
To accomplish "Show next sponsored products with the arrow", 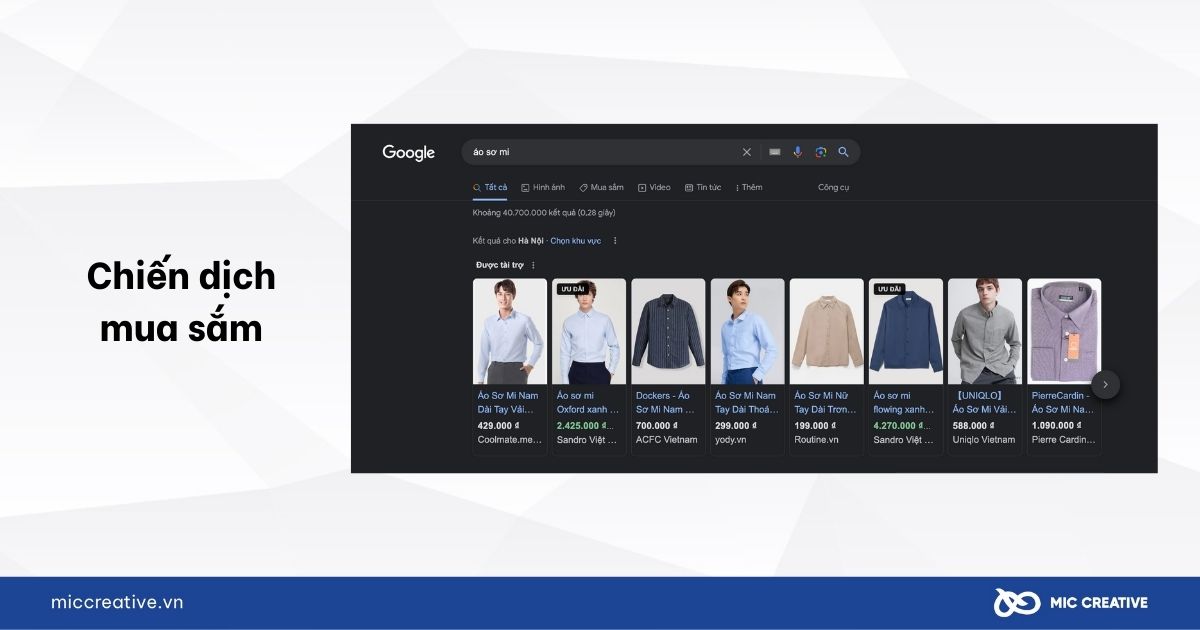I will [x=1105, y=384].
